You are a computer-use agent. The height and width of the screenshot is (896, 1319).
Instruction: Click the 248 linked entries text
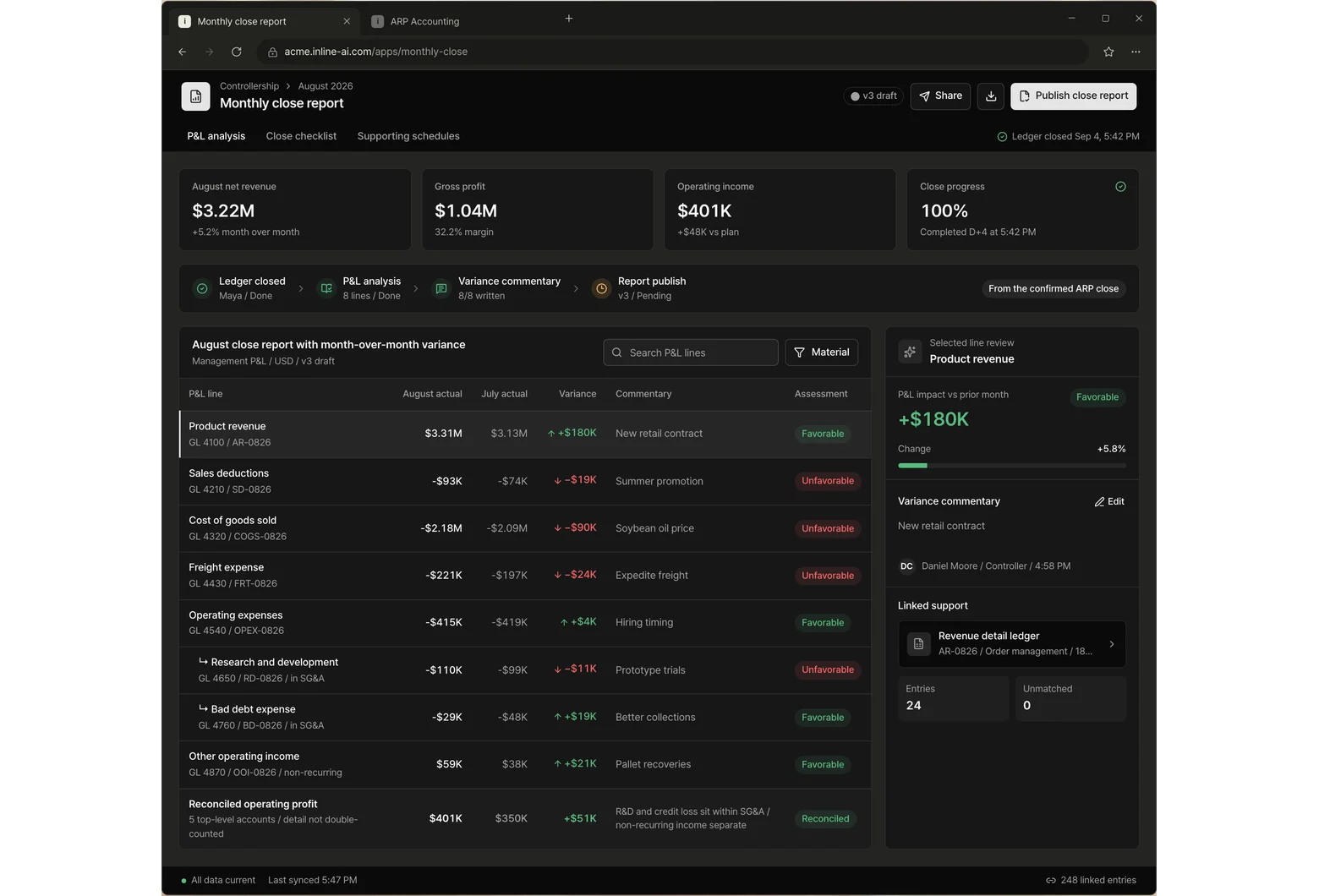(1098, 881)
